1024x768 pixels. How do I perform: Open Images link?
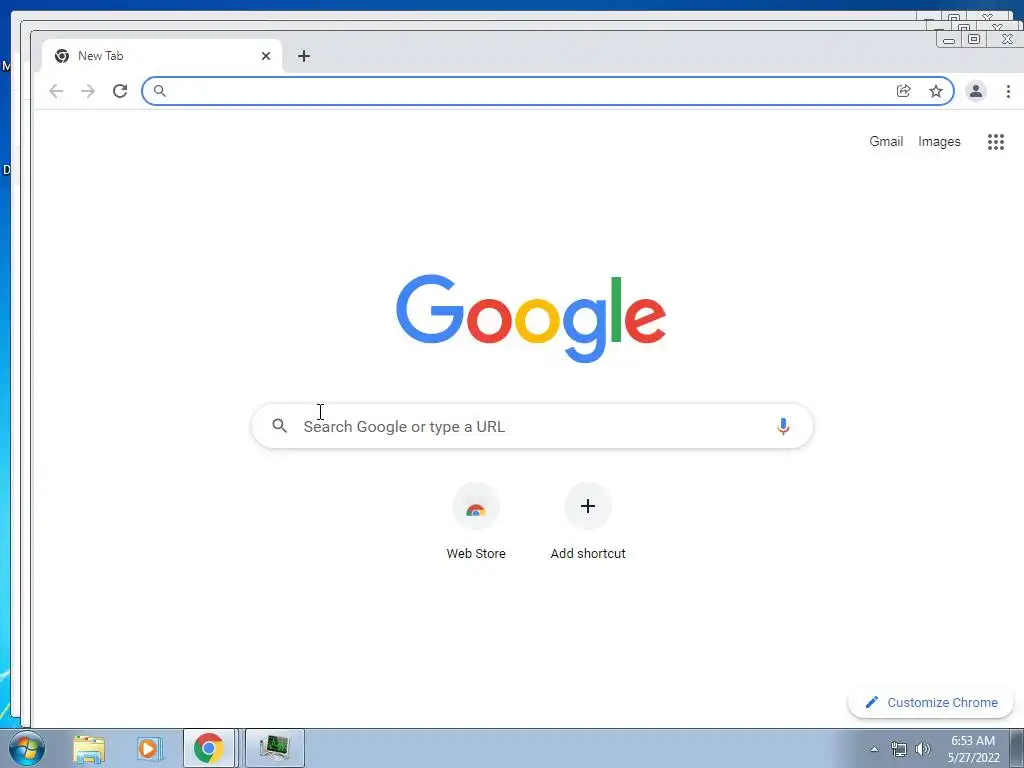(x=939, y=142)
